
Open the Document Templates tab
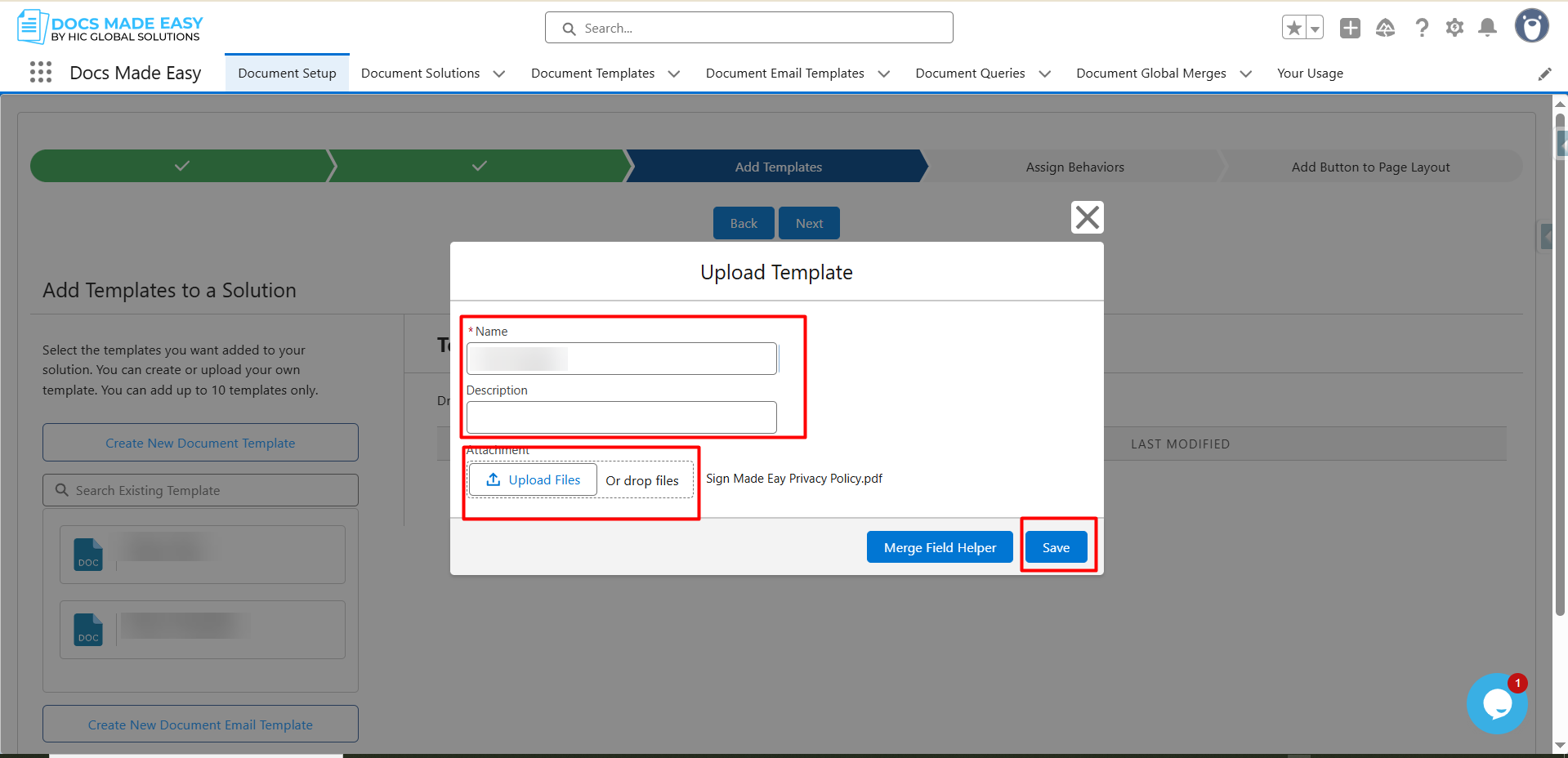coord(592,74)
